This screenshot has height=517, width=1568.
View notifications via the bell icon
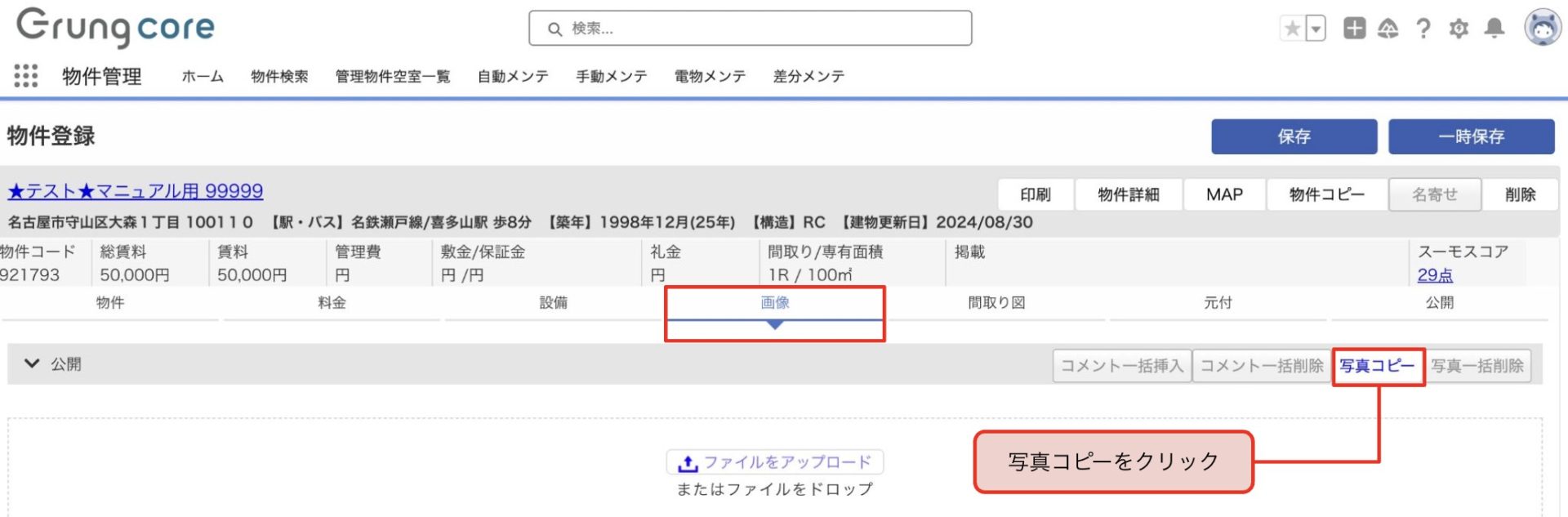pyautogui.click(x=1494, y=29)
